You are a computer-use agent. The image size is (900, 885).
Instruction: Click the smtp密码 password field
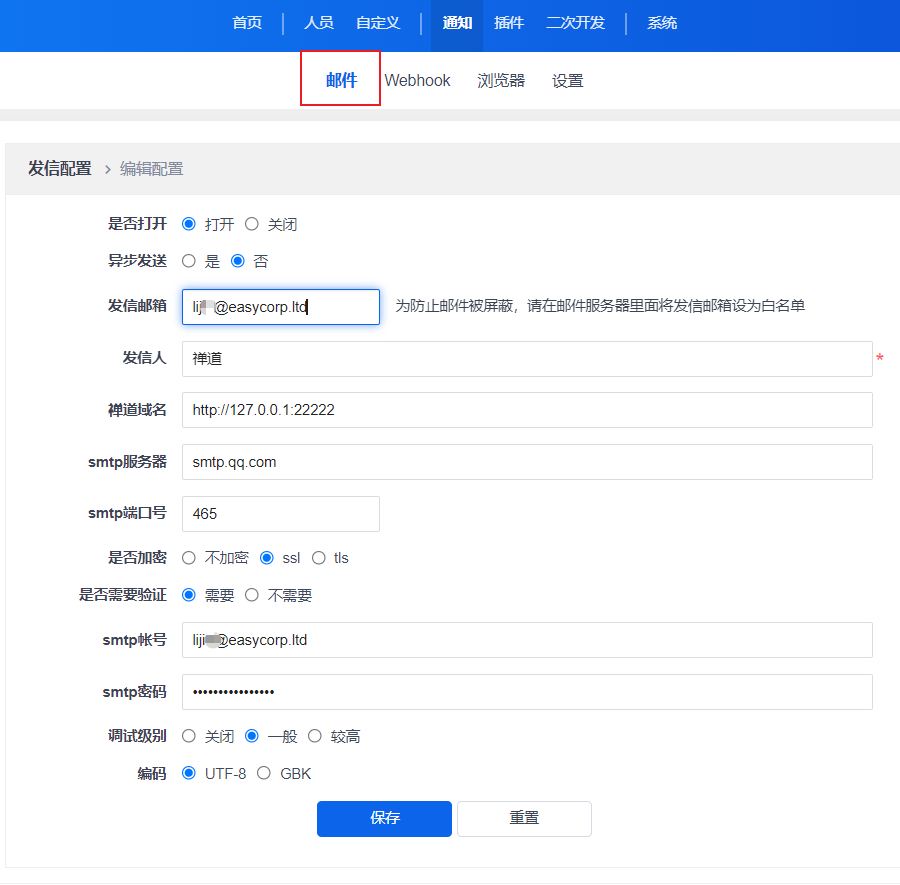527,692
